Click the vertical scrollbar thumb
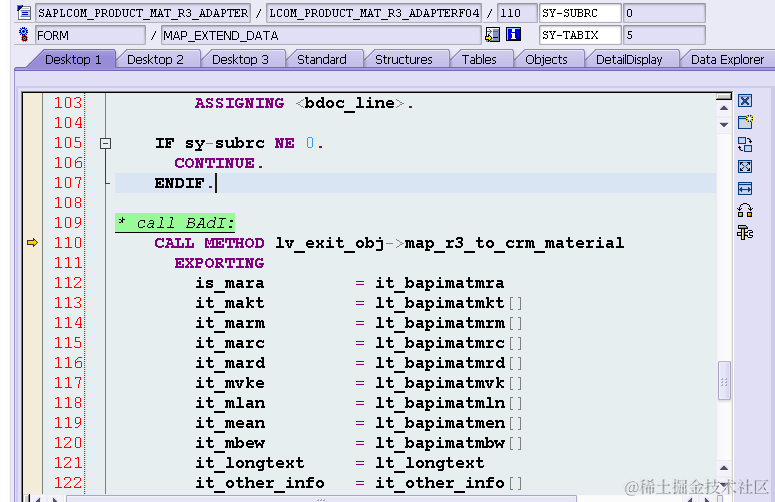The width and height of the screenshot is (775, 502). click(724, 380)
